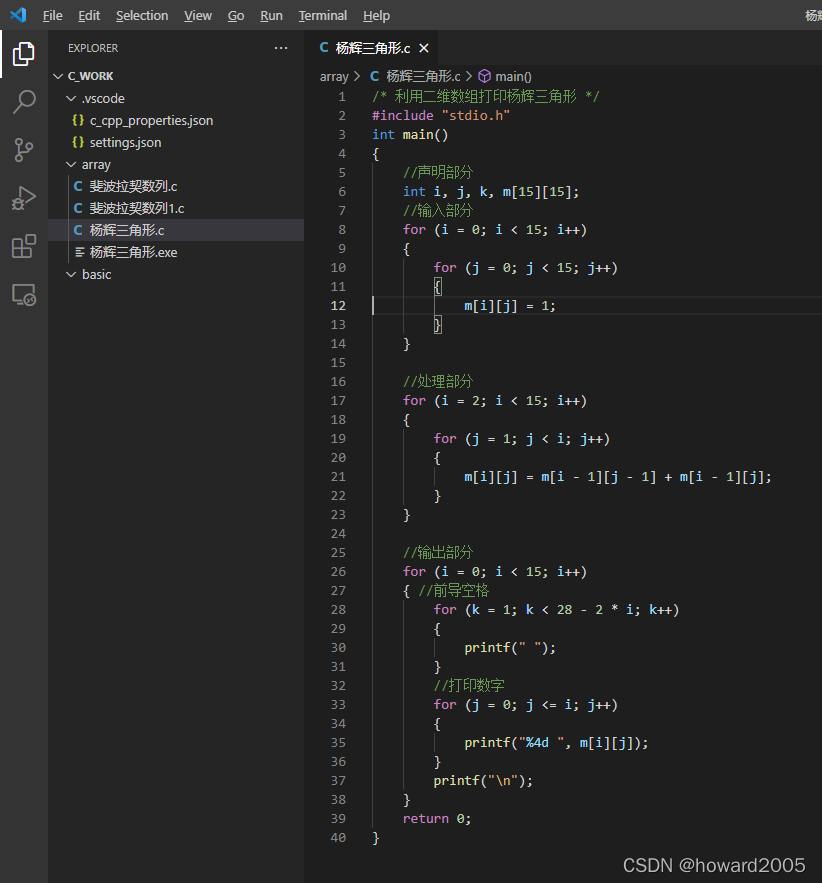Click line number 35 in the gutter
Viewport: 822px width, 883px height.
point(338,743)
